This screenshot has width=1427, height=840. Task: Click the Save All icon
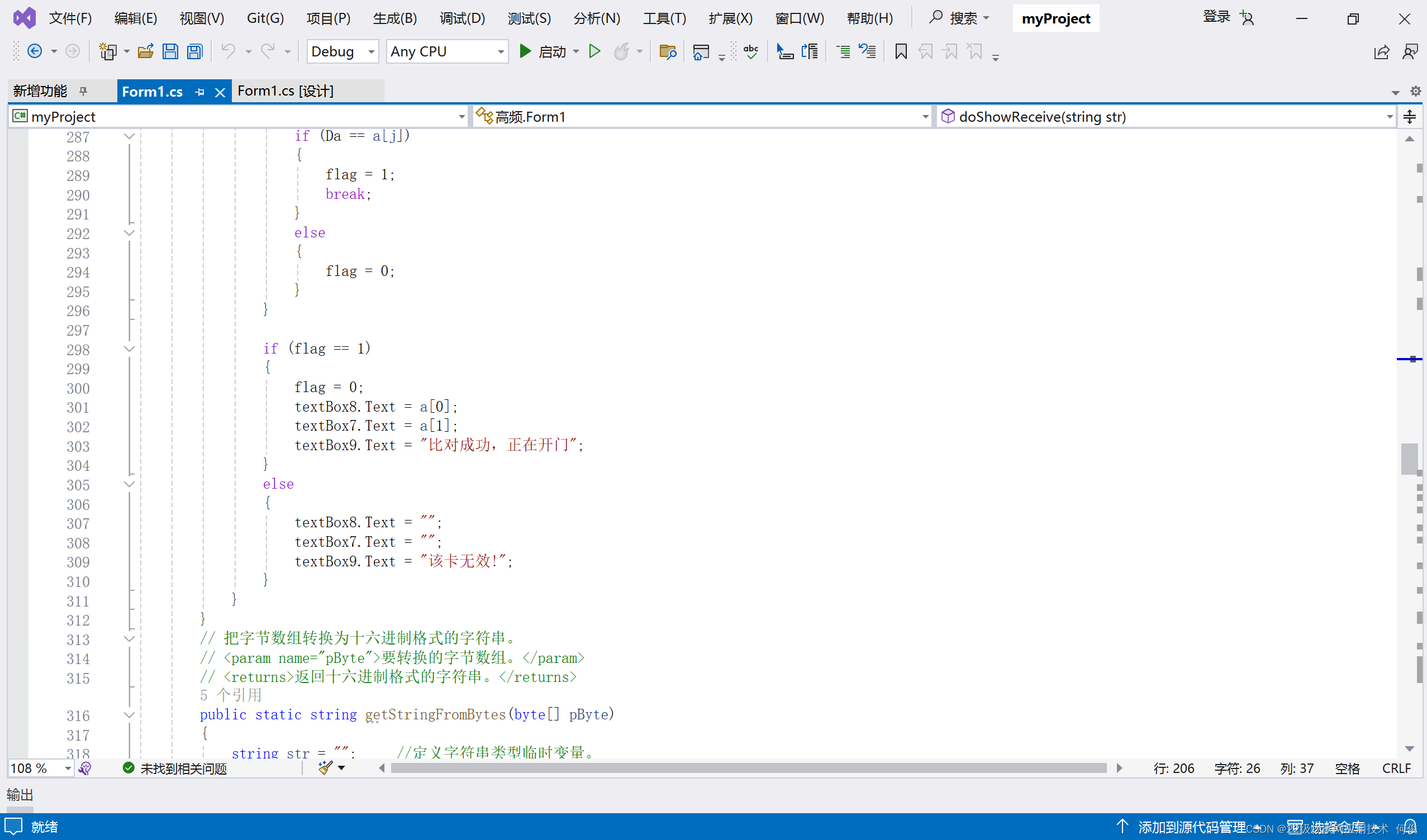point(195,51)
